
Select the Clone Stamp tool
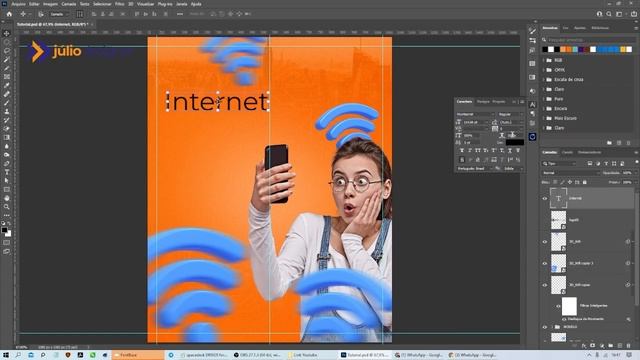click(x=7, y=111)
